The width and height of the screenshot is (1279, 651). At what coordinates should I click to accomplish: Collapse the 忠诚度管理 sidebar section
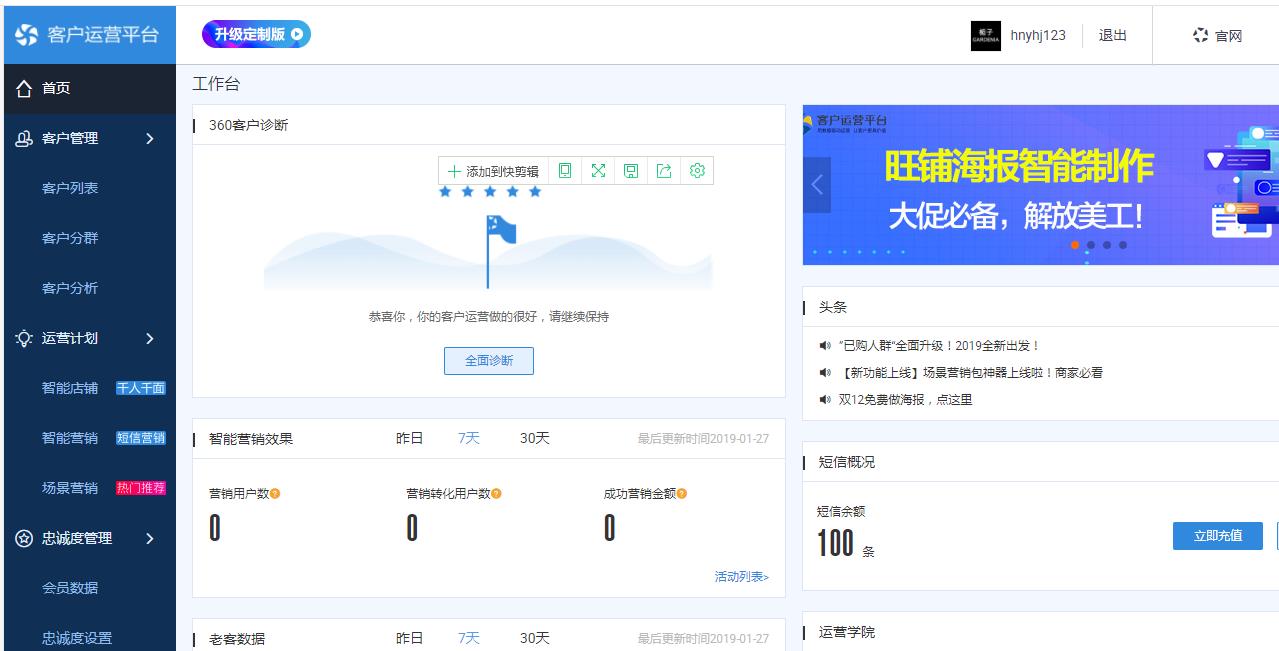pos(150,539)
